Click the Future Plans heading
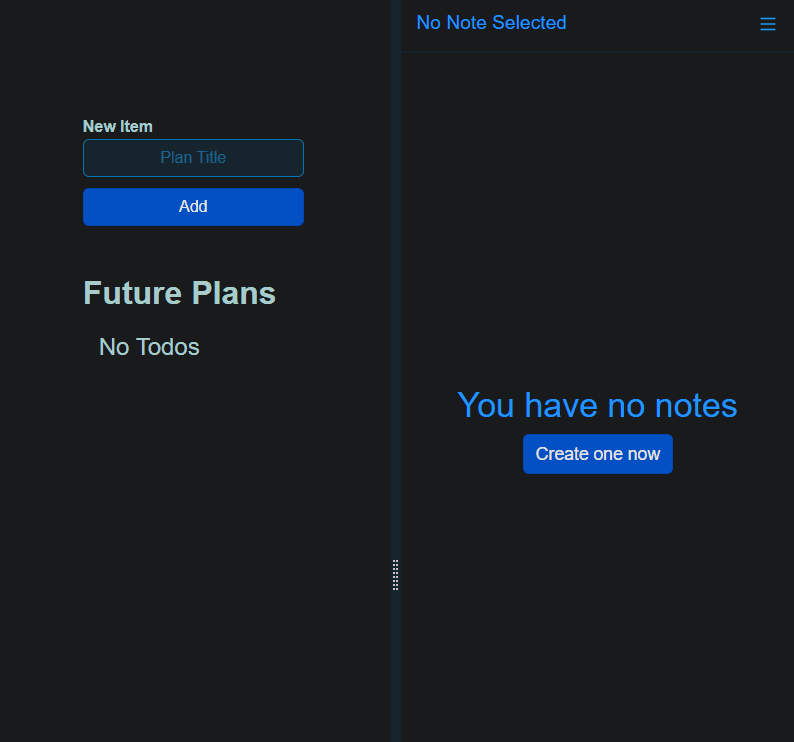 179,293
